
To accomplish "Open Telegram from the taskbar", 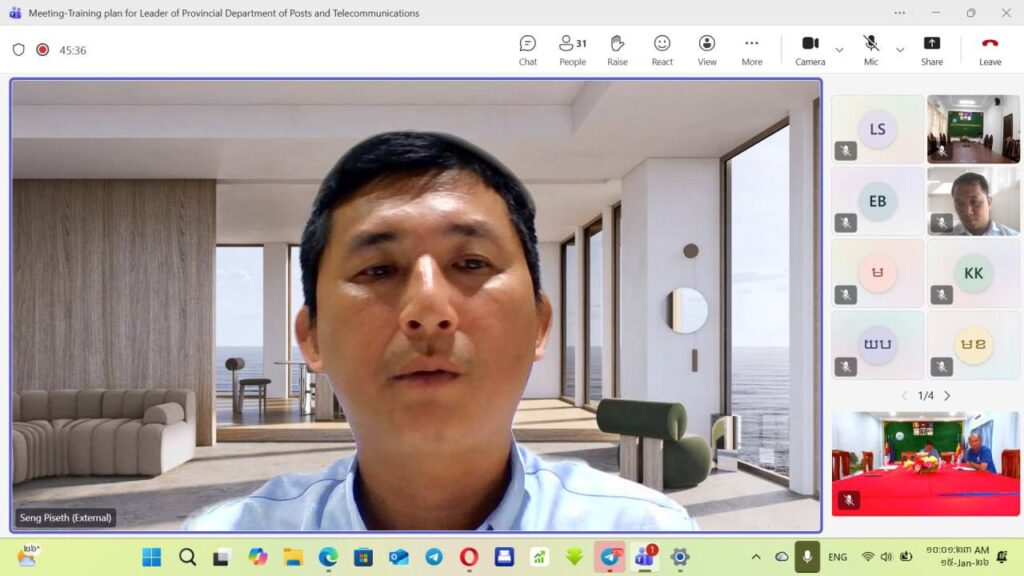I will 434,557.
